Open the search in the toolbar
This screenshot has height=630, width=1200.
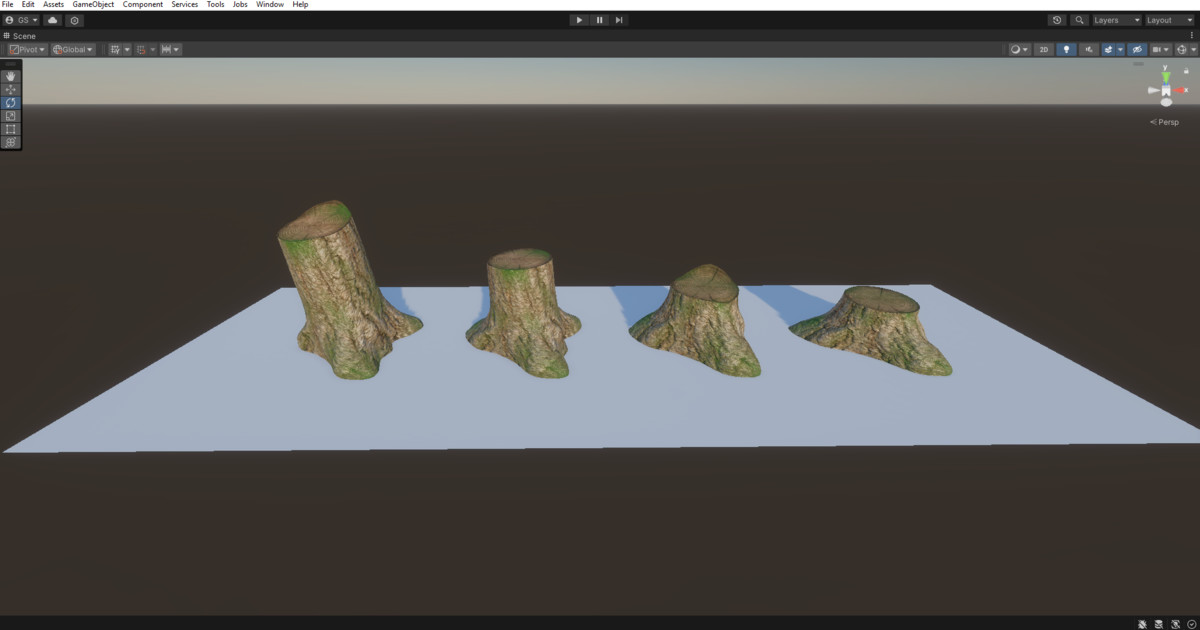pyautogui.click(x=1079, y=20)
